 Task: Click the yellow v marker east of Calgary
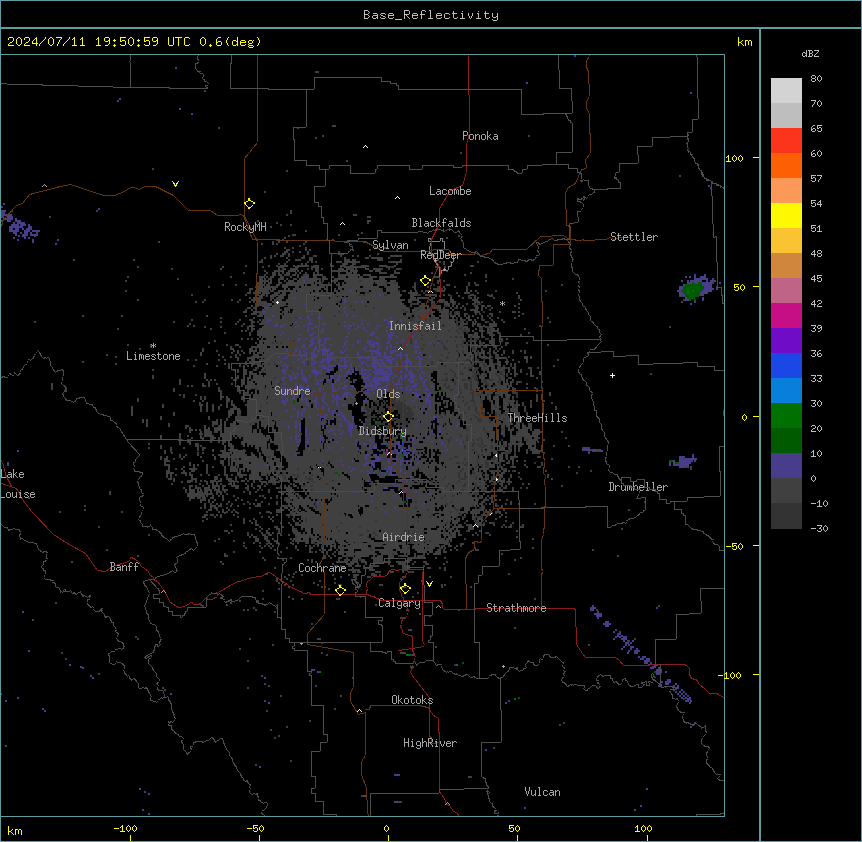[x=429, y=584]
